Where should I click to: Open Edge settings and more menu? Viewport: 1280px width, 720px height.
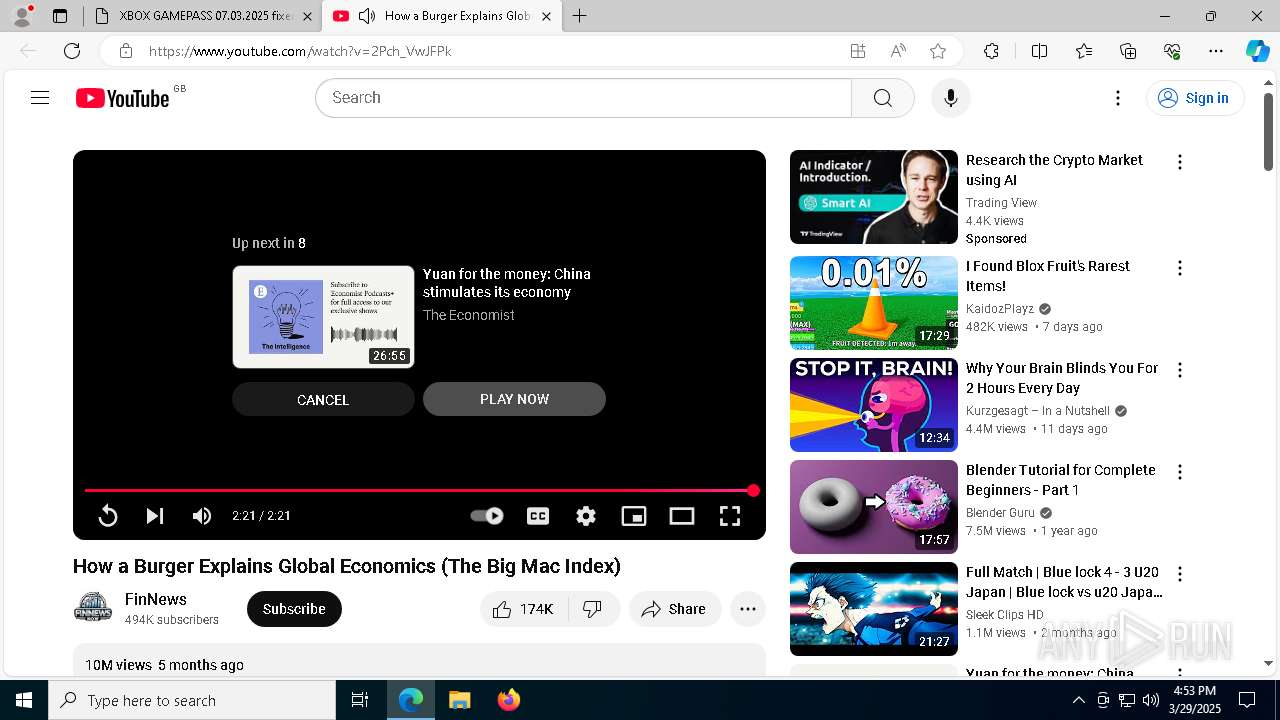tap(1216, 51)
